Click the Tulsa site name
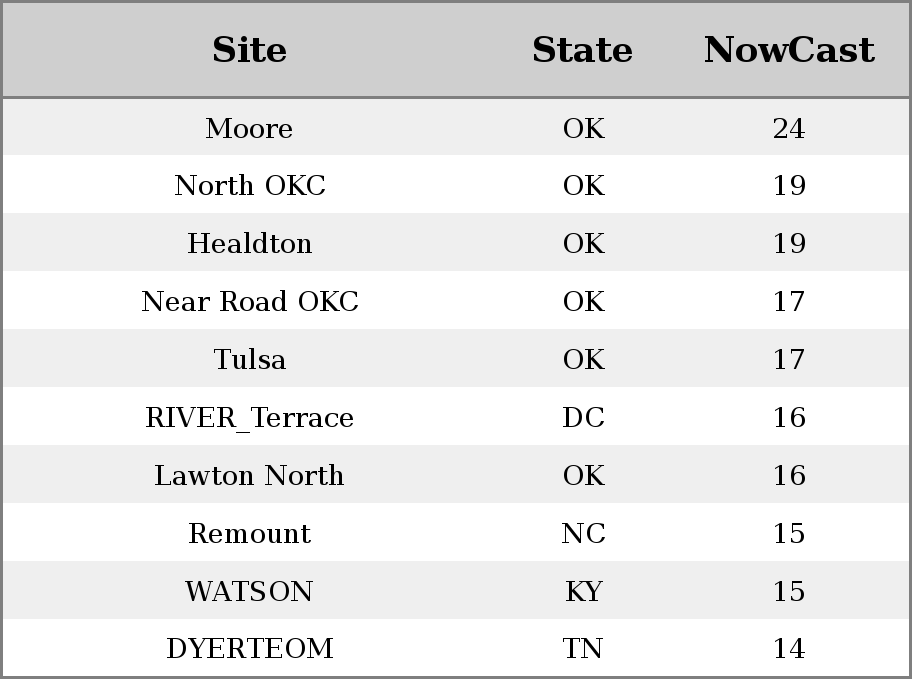The image size is (912, 679). pos(250,359)
